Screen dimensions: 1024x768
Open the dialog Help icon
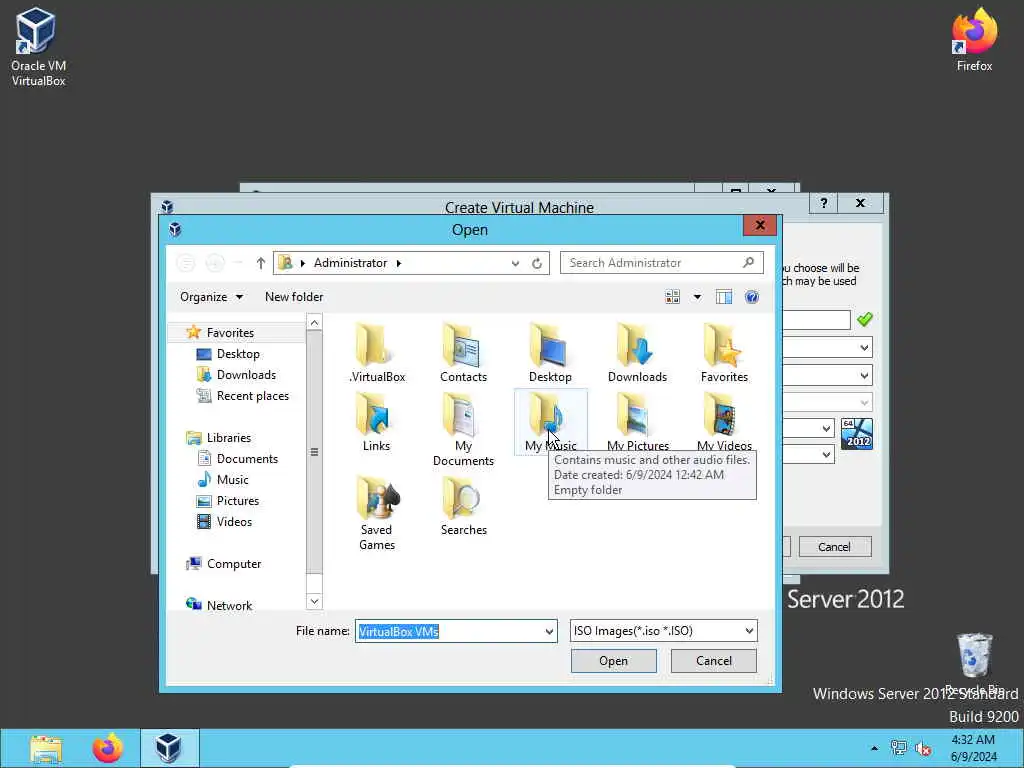[x=752, y=297]
